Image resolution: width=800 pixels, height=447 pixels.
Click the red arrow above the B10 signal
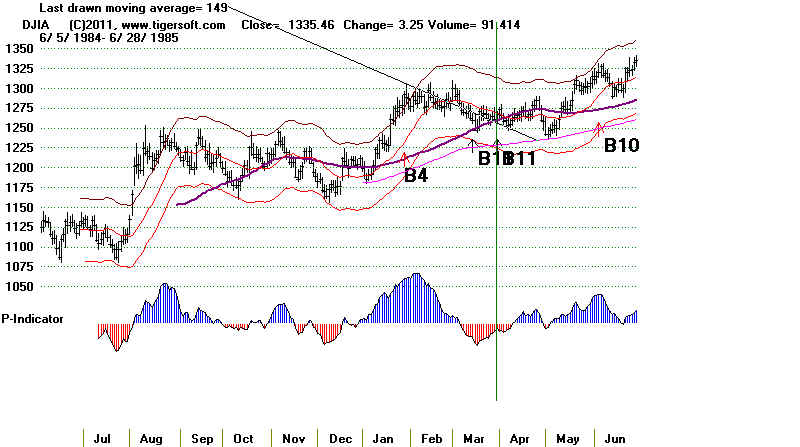[x=600, y=126]
